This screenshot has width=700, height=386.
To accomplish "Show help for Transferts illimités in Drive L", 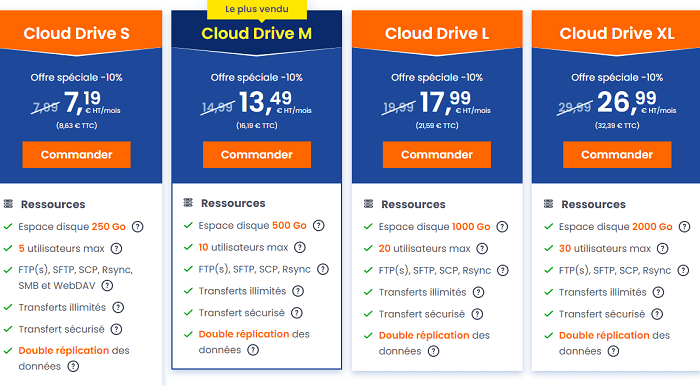I will 478,292.
